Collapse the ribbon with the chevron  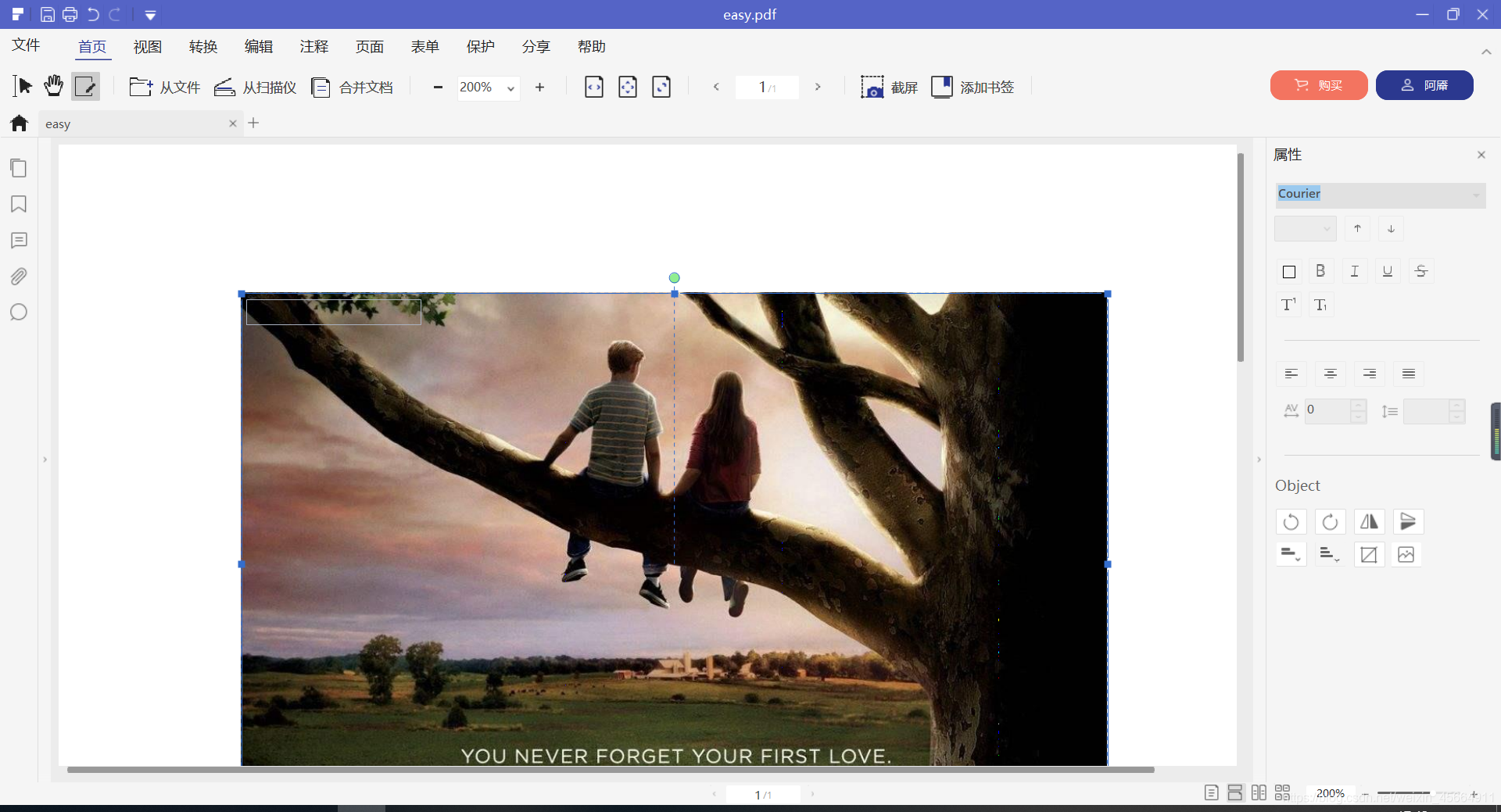pyautogui.click(x=1486, y=52)
